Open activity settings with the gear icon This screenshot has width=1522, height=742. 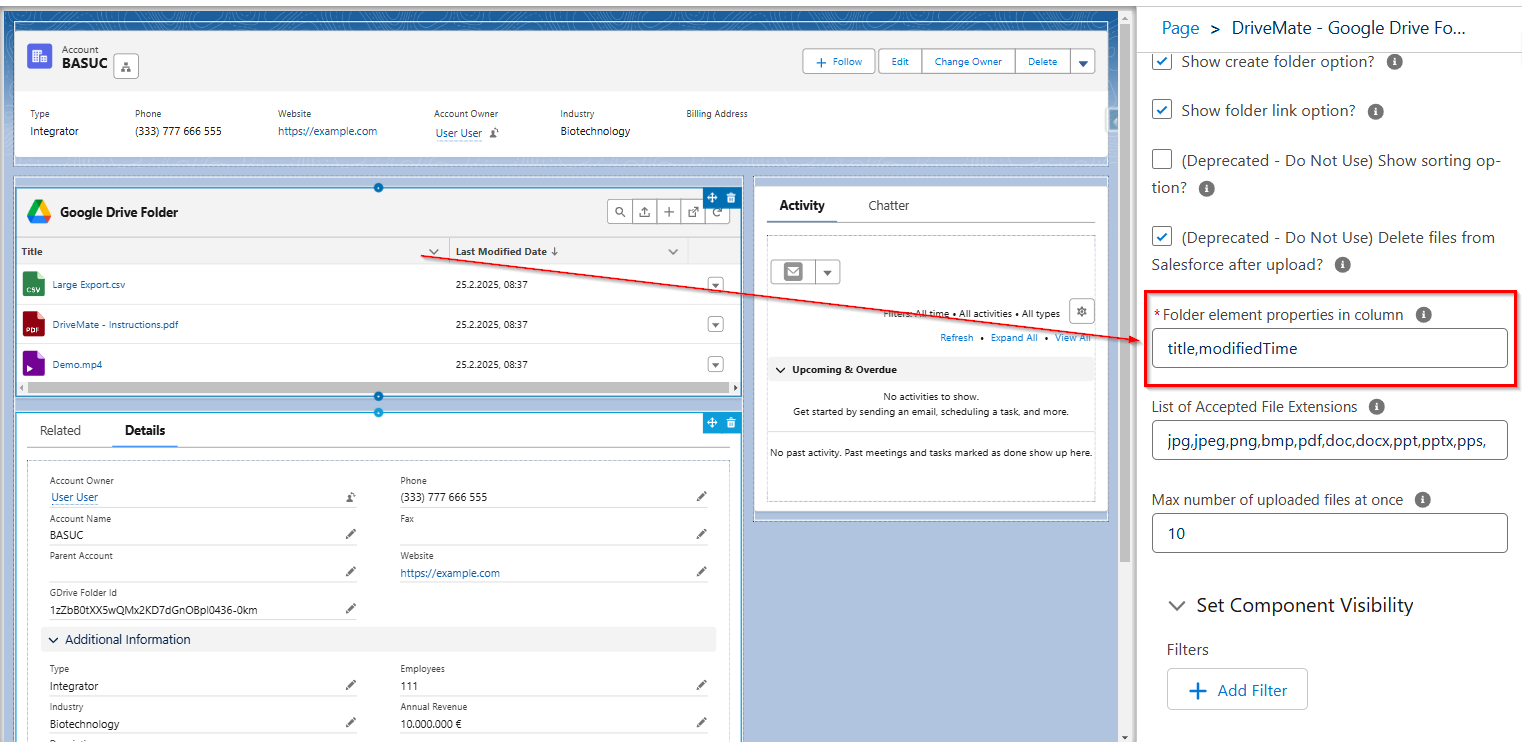[1081, 311]
